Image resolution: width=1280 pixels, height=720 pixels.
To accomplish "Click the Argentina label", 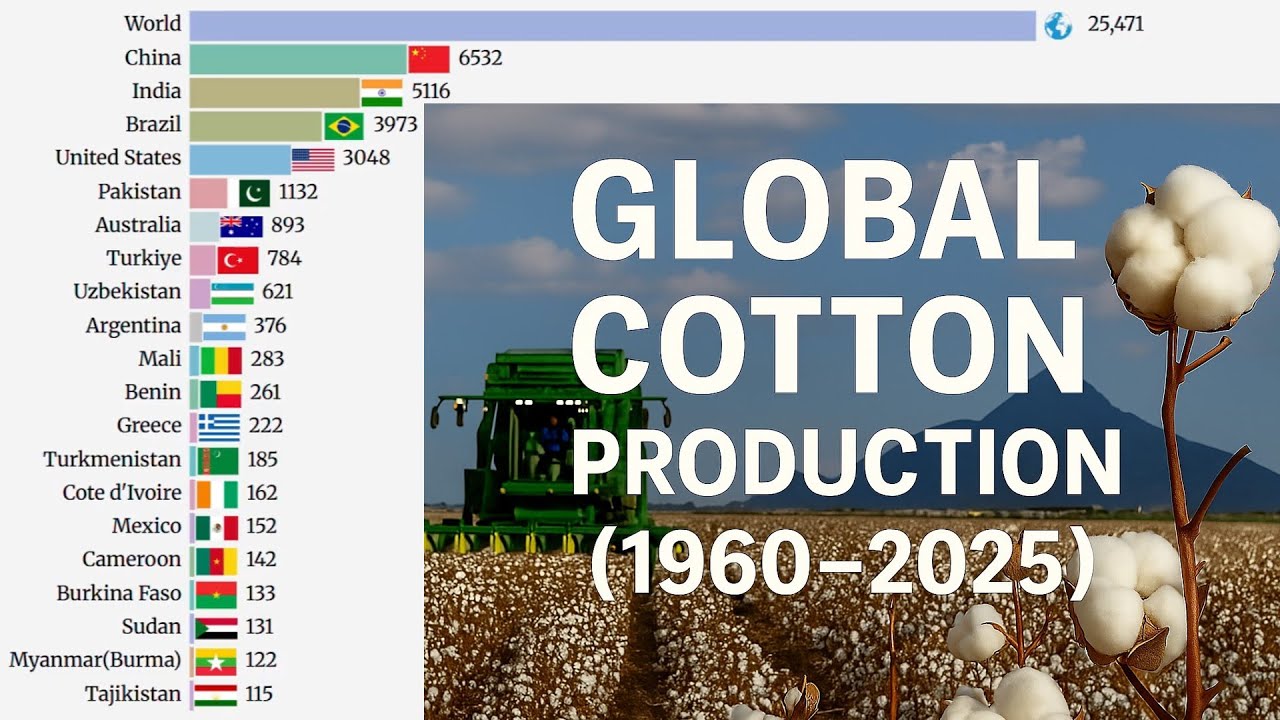I will tap(133, 326).
